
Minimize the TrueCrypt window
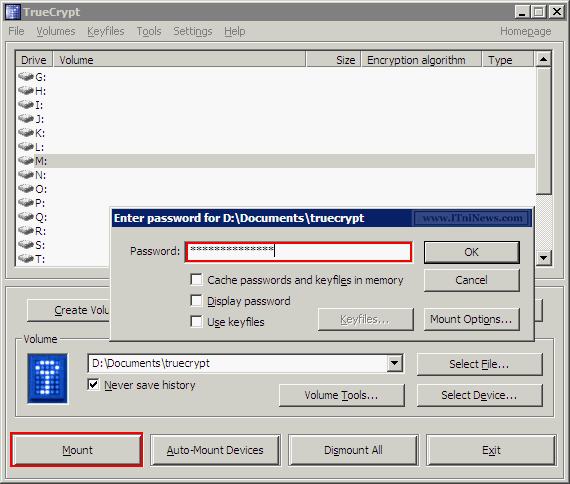coord(522,12)
